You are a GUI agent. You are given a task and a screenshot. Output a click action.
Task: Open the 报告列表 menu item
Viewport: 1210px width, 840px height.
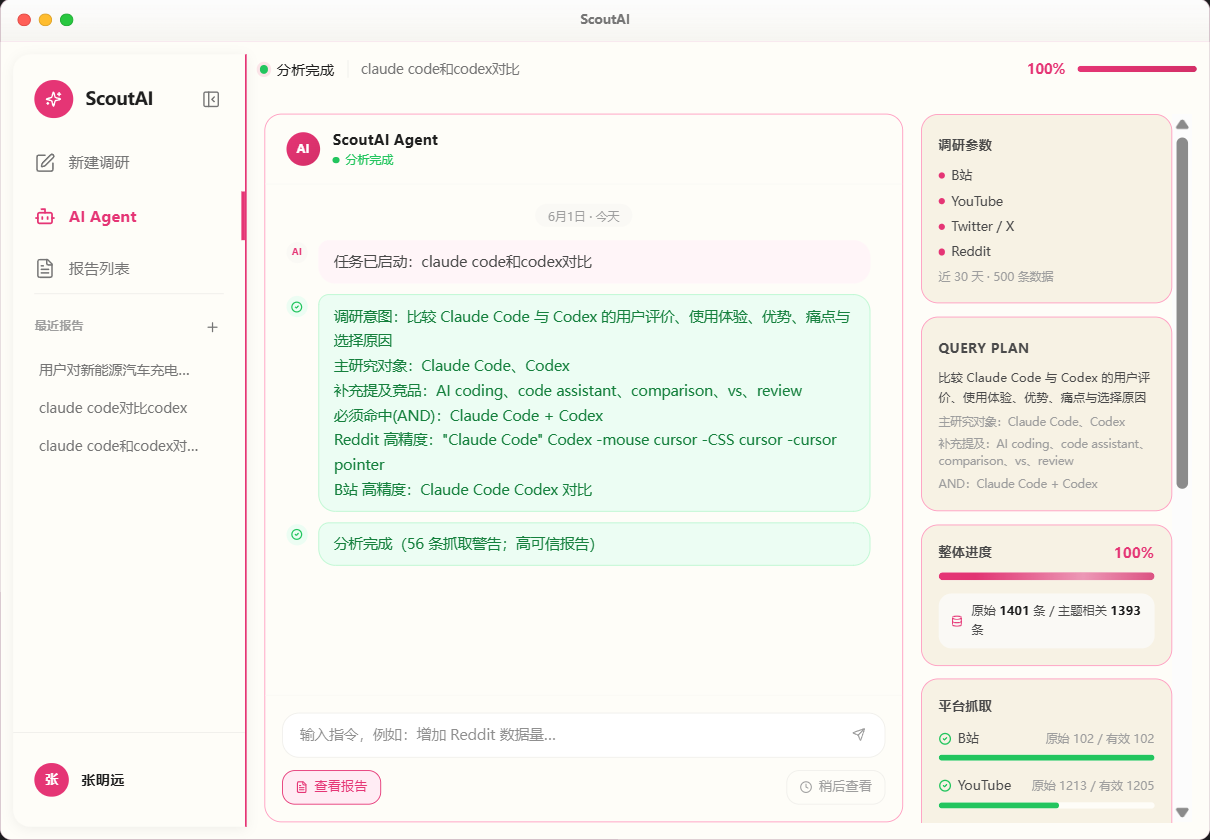click(x=128, y=269)
